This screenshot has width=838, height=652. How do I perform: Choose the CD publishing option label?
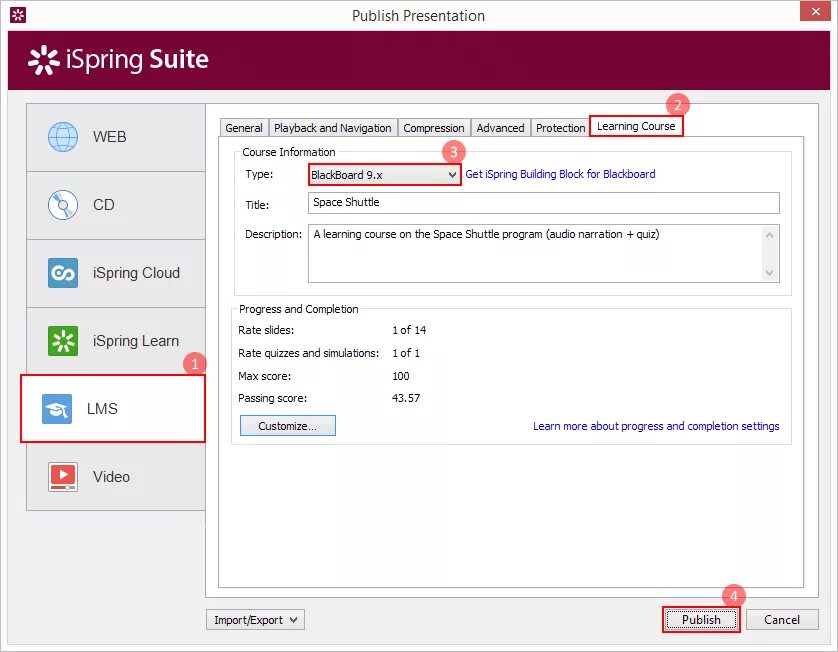(x=104, y=205)
